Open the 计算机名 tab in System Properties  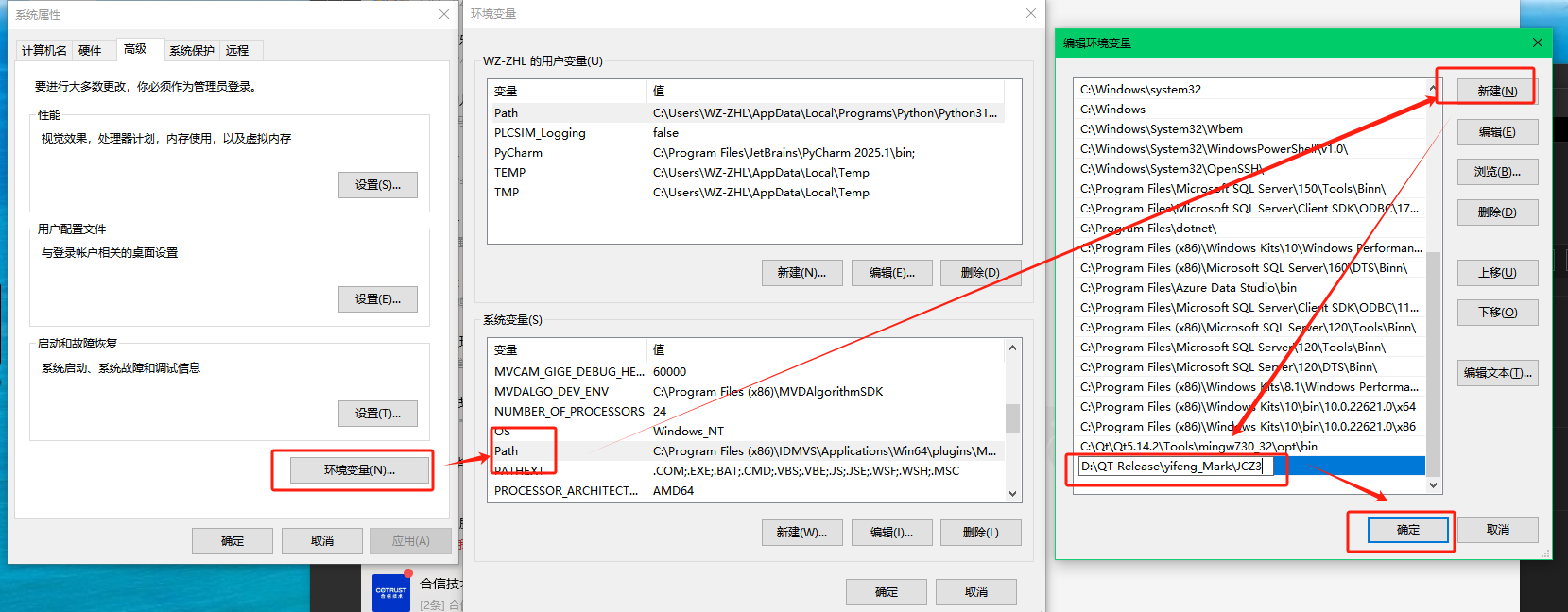(44, 51)
